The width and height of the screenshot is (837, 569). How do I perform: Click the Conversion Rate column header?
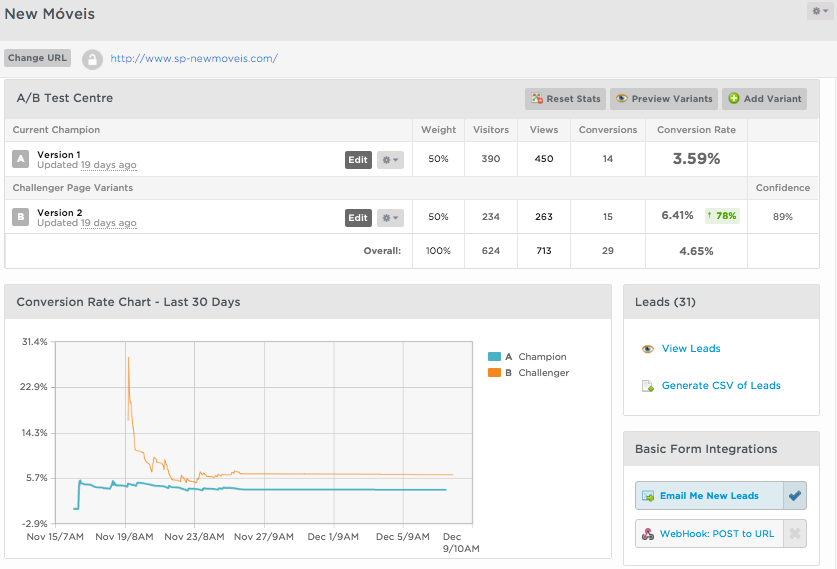pos(696,130)
